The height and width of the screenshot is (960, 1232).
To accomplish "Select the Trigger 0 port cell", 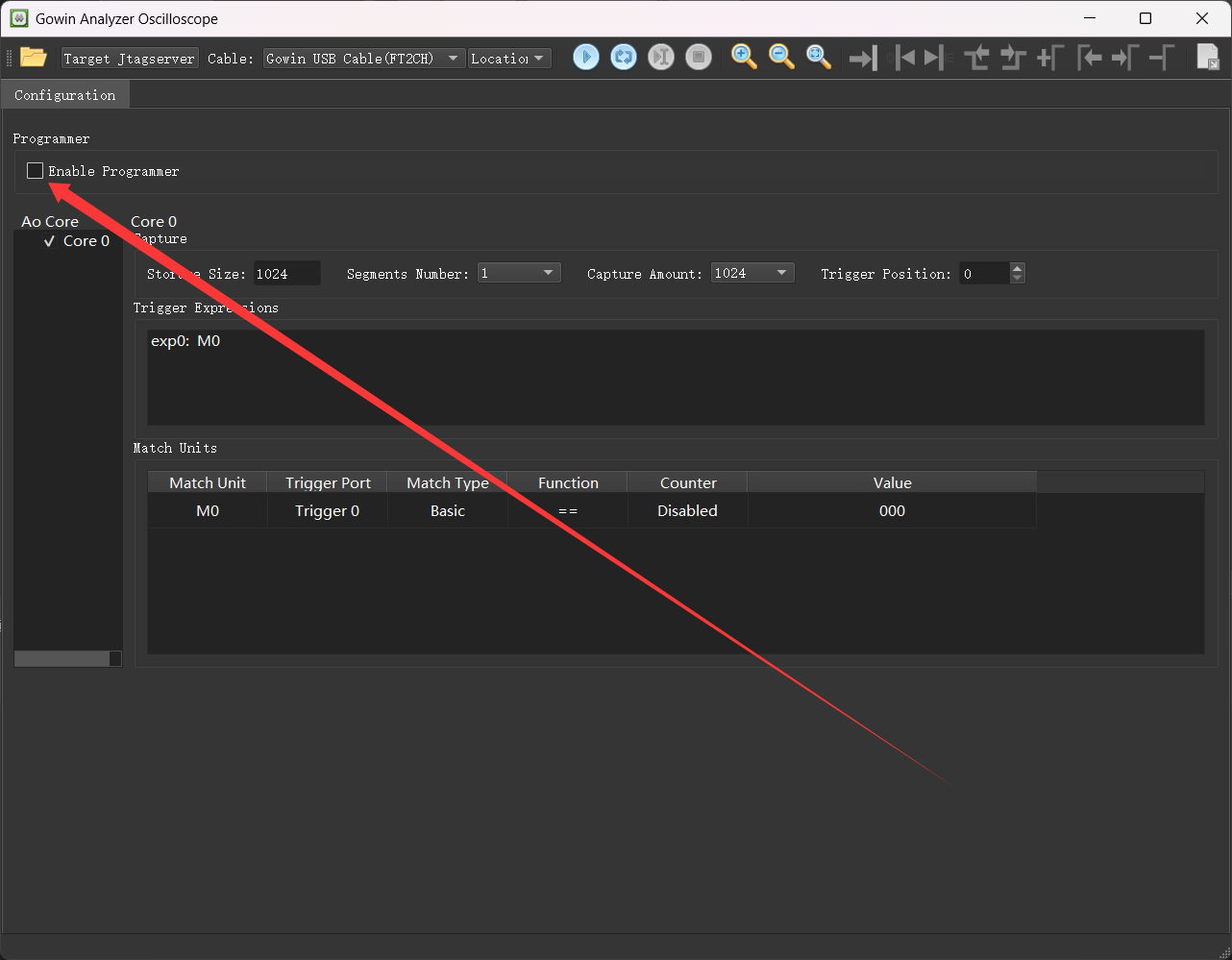I will [328, 511].
